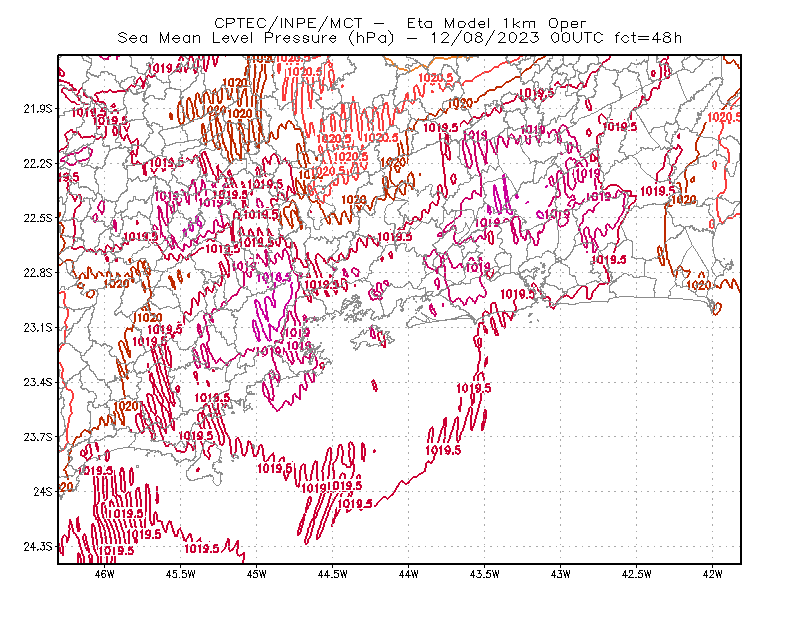Click the 24S latitude axis label
The width and height of the screenshot is (800, 618).
(x=43, y=491)
